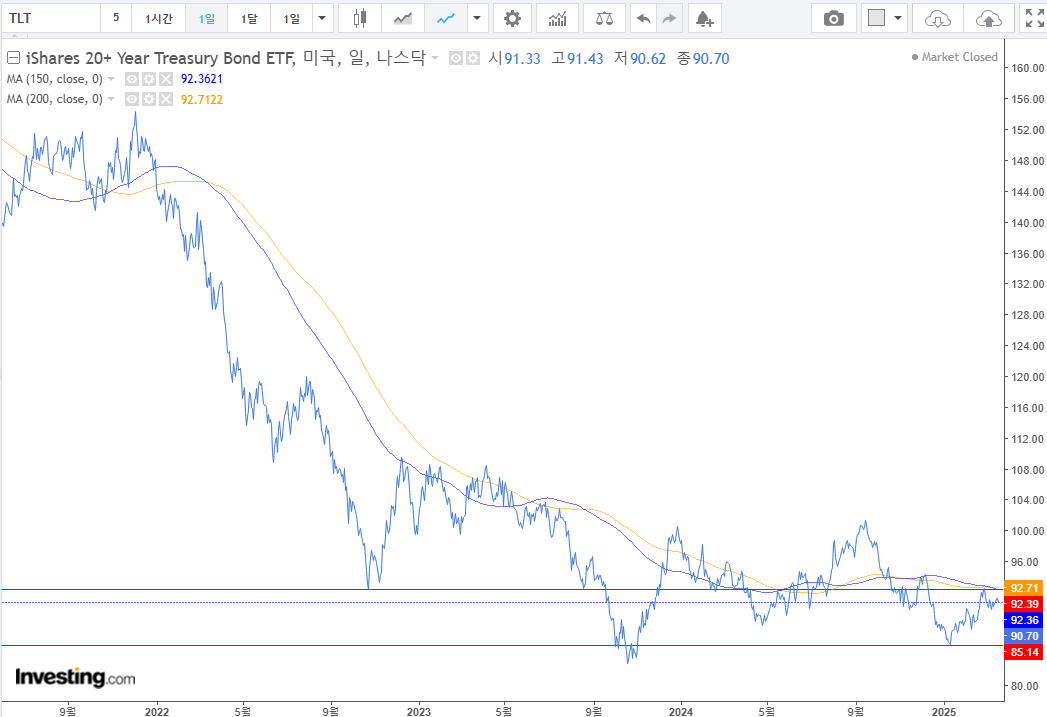Image resolution: width=1047 pixels, height=717 pixels.
Task: Expand the chart type dropdown arrow
Action: point(477,18)
